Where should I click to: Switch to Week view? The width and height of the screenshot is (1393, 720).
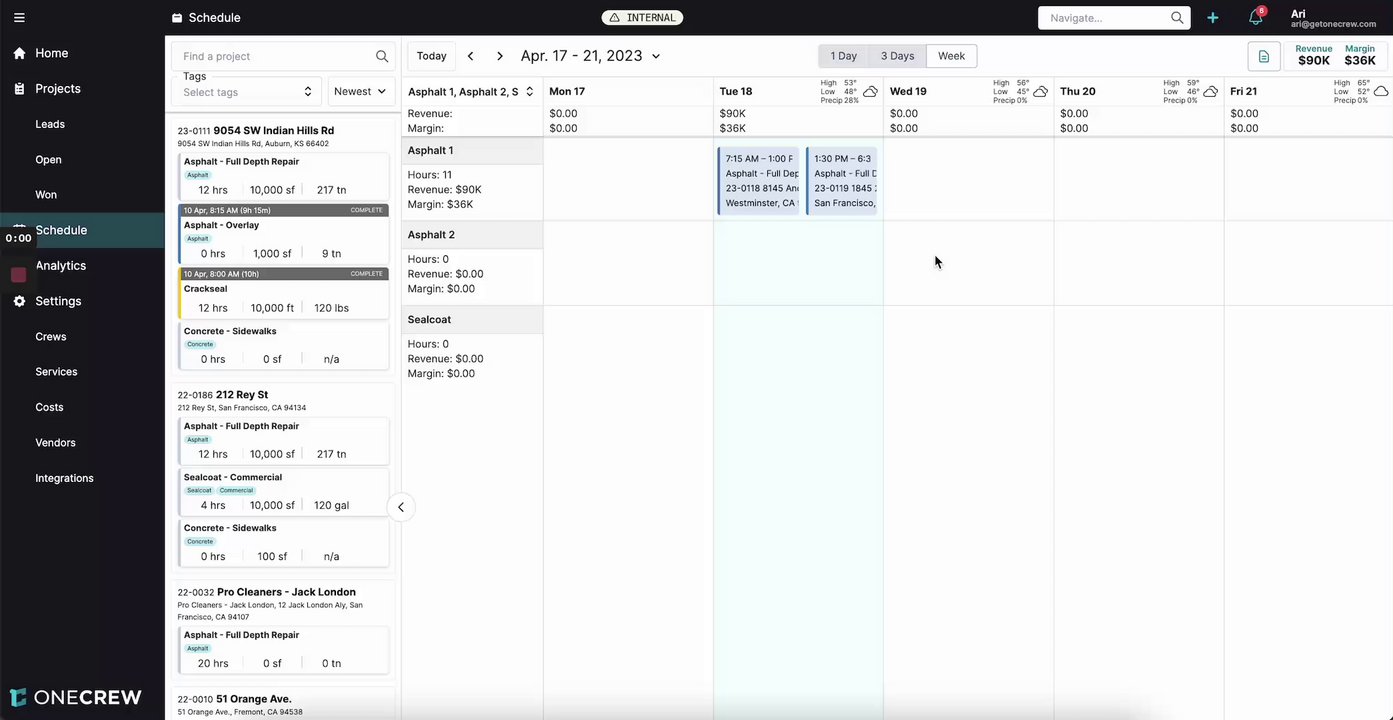951,56
